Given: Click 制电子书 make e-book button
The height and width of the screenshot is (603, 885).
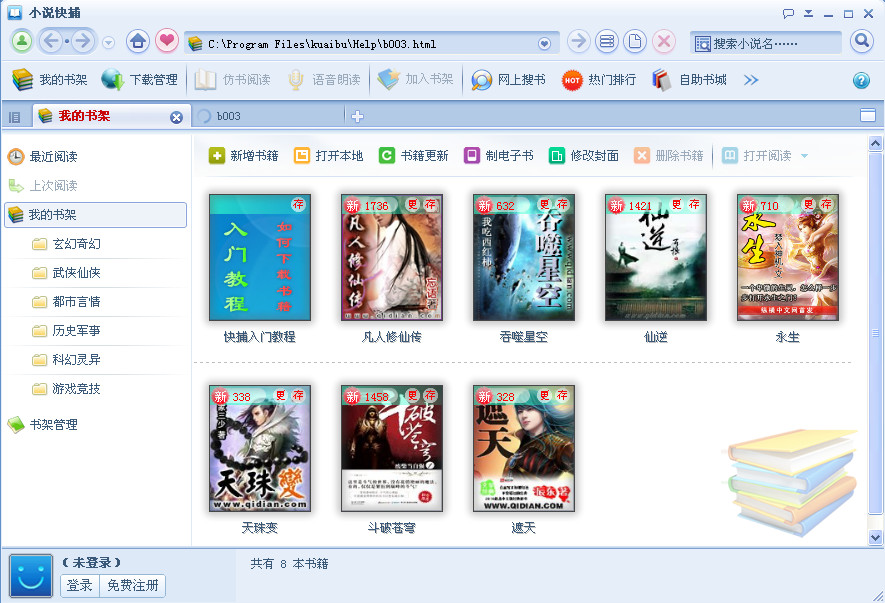Looking at the screenshot, I should coord(498,156).
